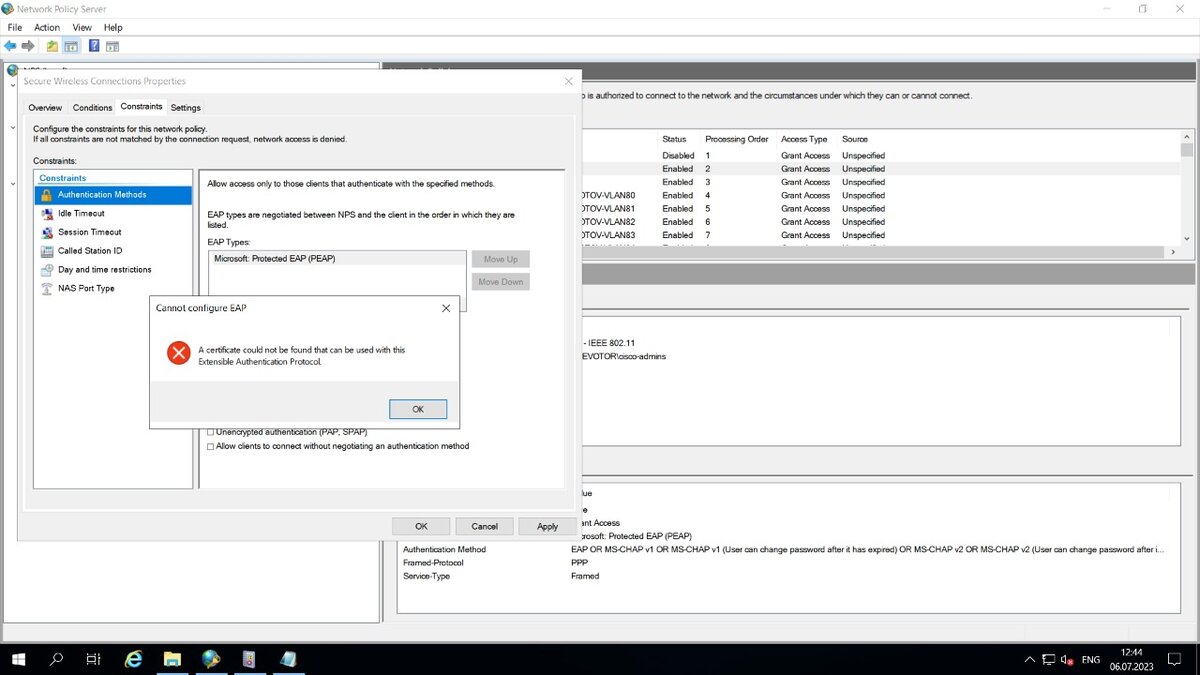Select the OTOV-VLAN81 policy row
This screenshot has height=675, width=1200.
point(880,208)
